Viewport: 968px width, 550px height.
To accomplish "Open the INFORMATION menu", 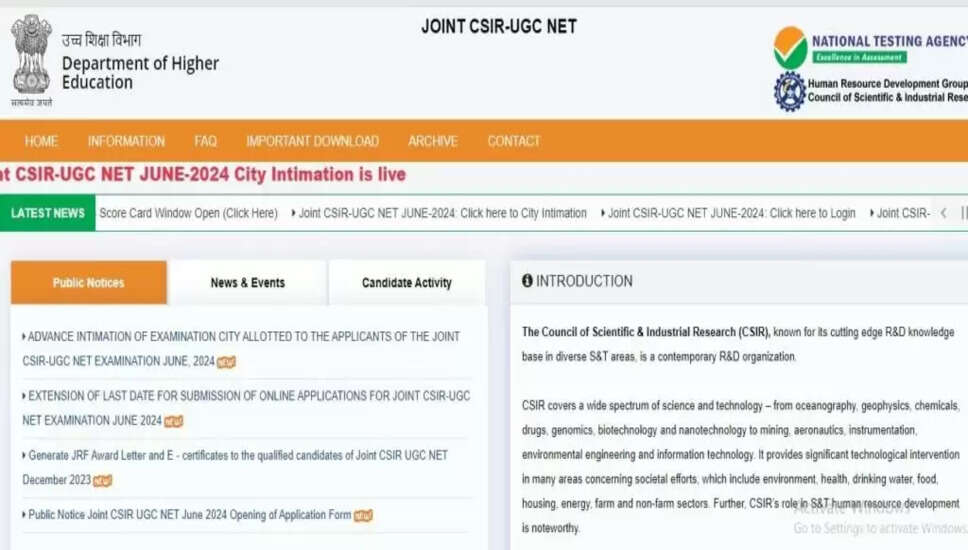I will point(126,141).
